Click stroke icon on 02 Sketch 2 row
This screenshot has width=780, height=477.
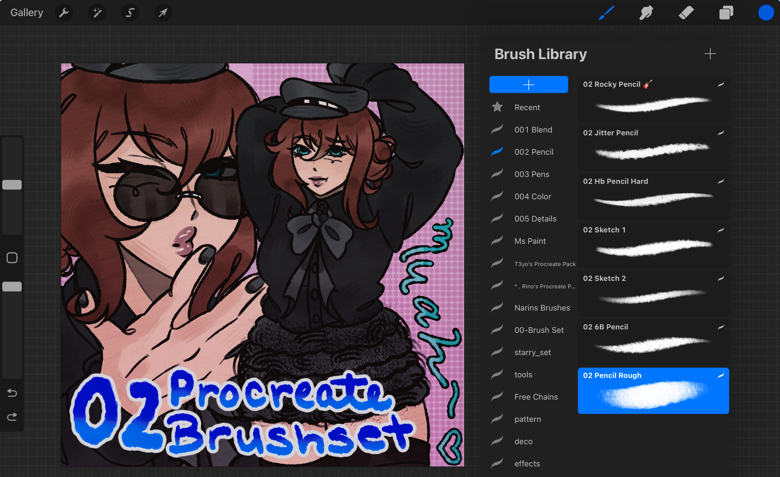pos(721,279)
